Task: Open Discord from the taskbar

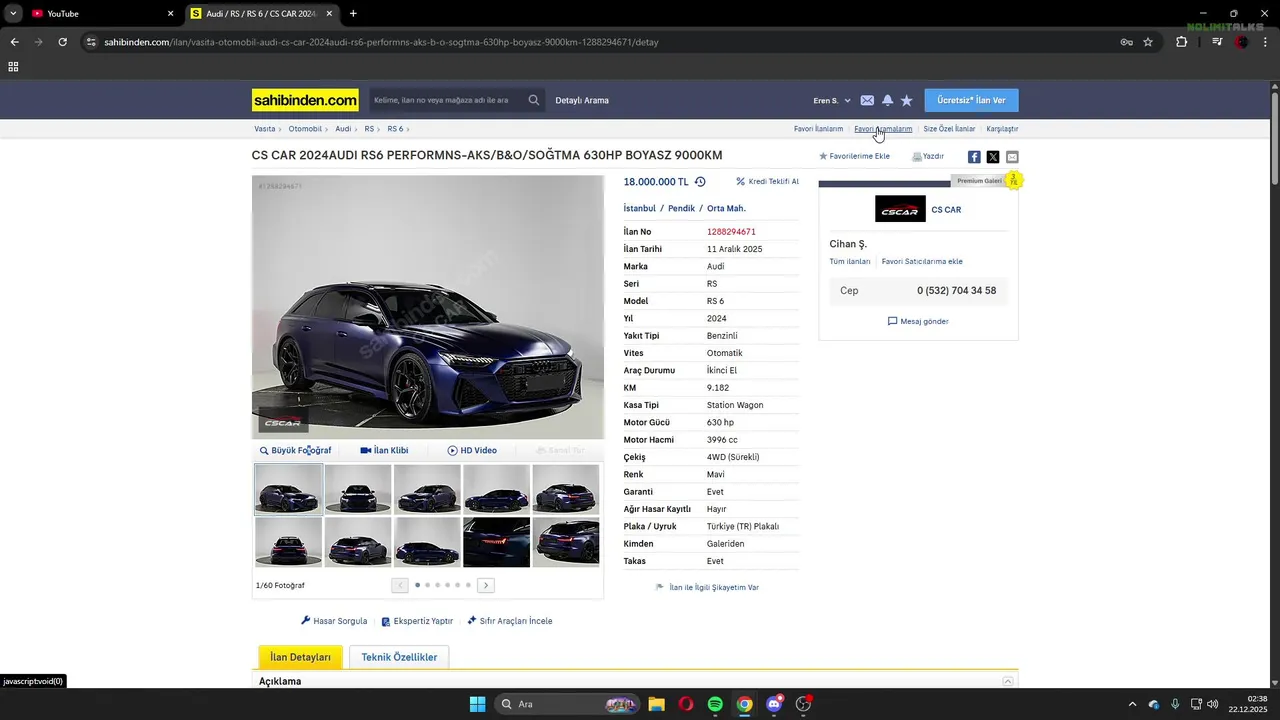Action: (774, 704)
